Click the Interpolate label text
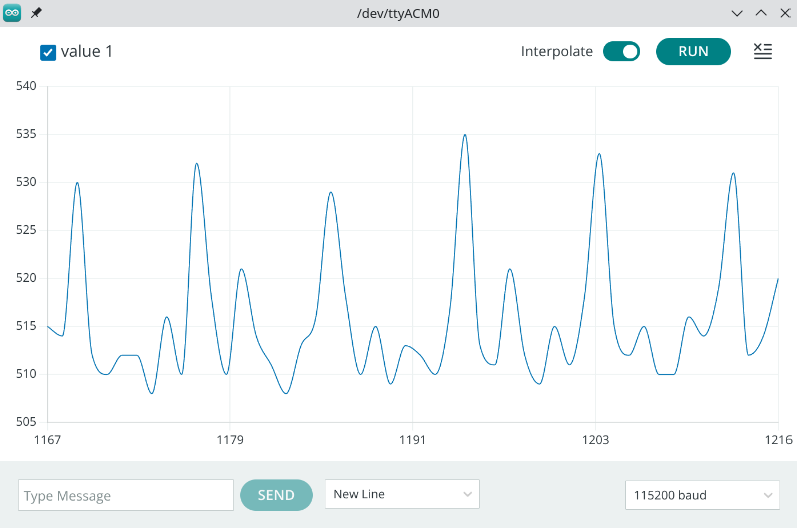Screen dimensions: 797x528 [557, 51]
